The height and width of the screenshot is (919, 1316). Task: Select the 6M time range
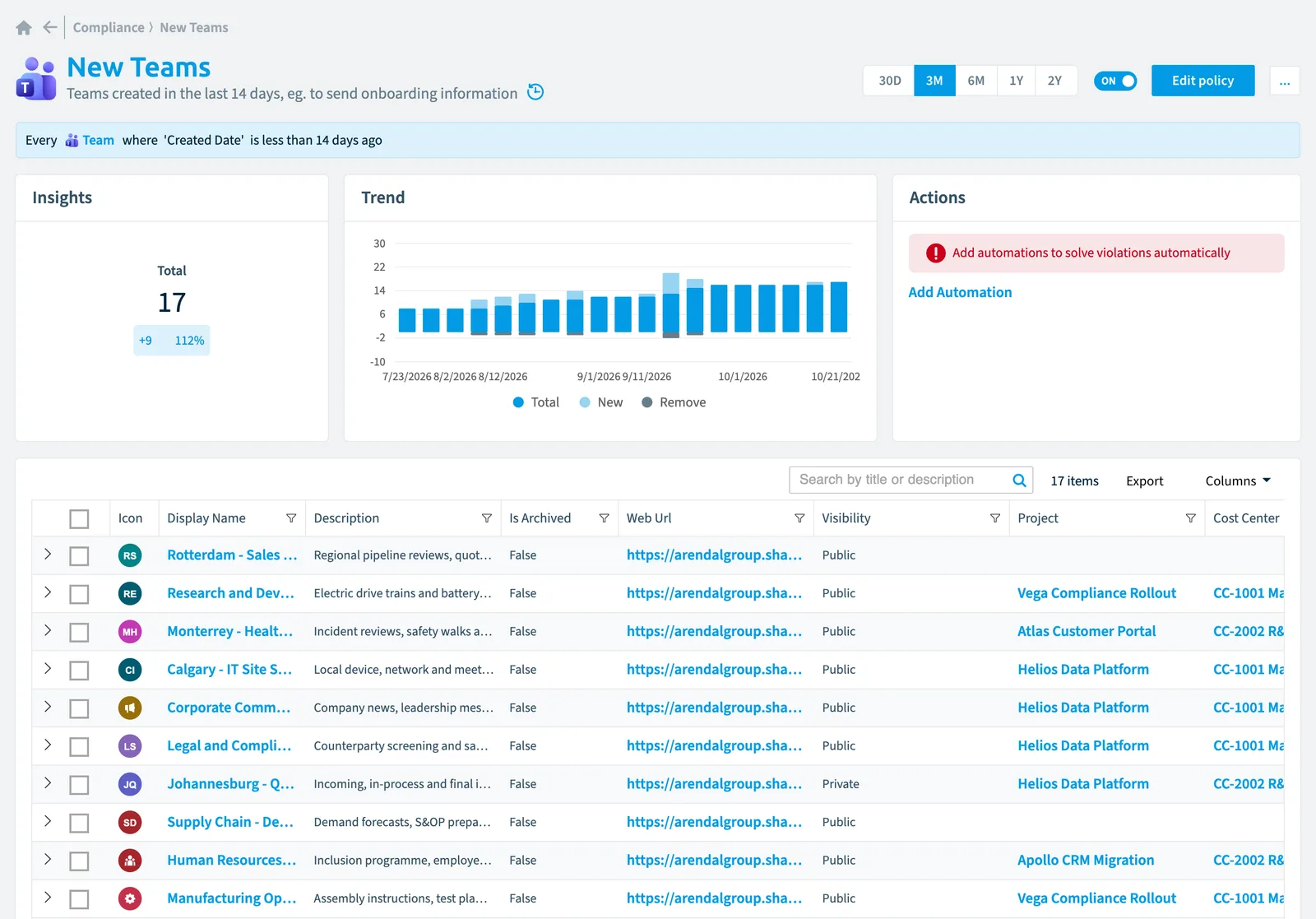coord(976,81)
